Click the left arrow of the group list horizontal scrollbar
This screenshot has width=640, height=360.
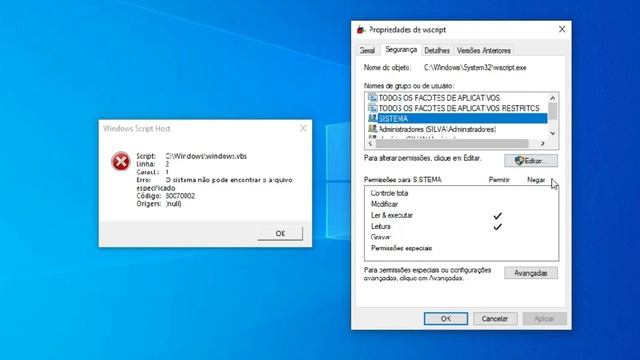click(x=370, y=144)
